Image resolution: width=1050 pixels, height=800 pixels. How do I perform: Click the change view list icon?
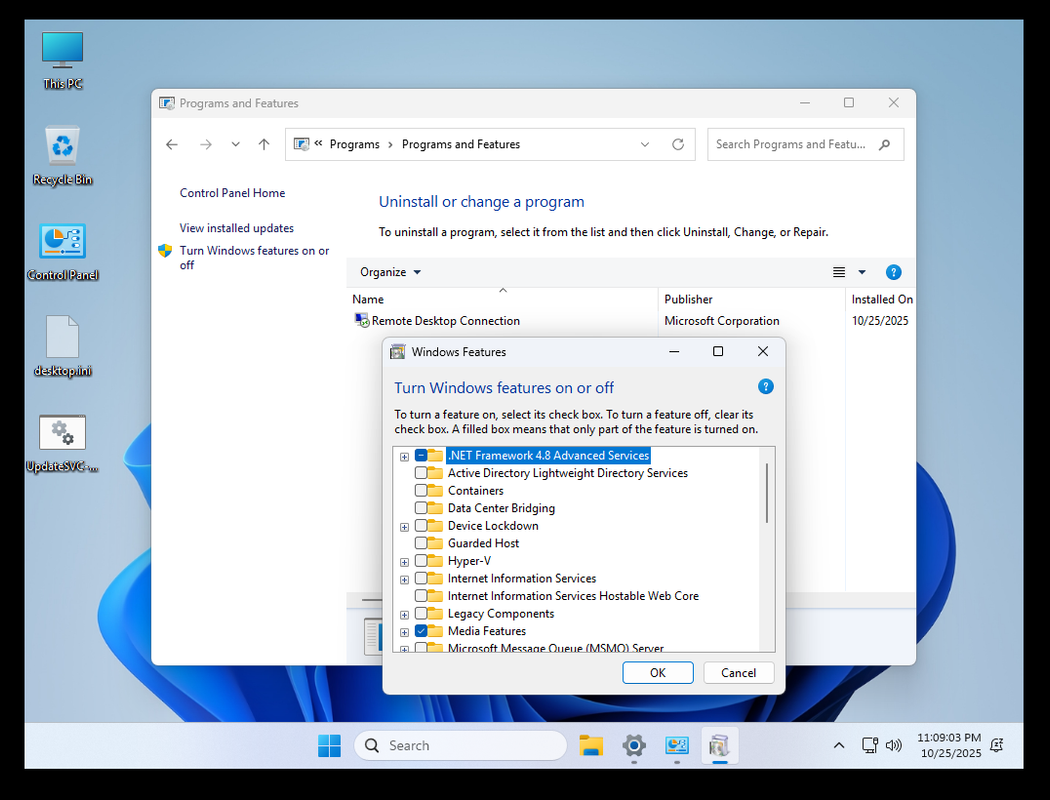[x=838, y=272]
